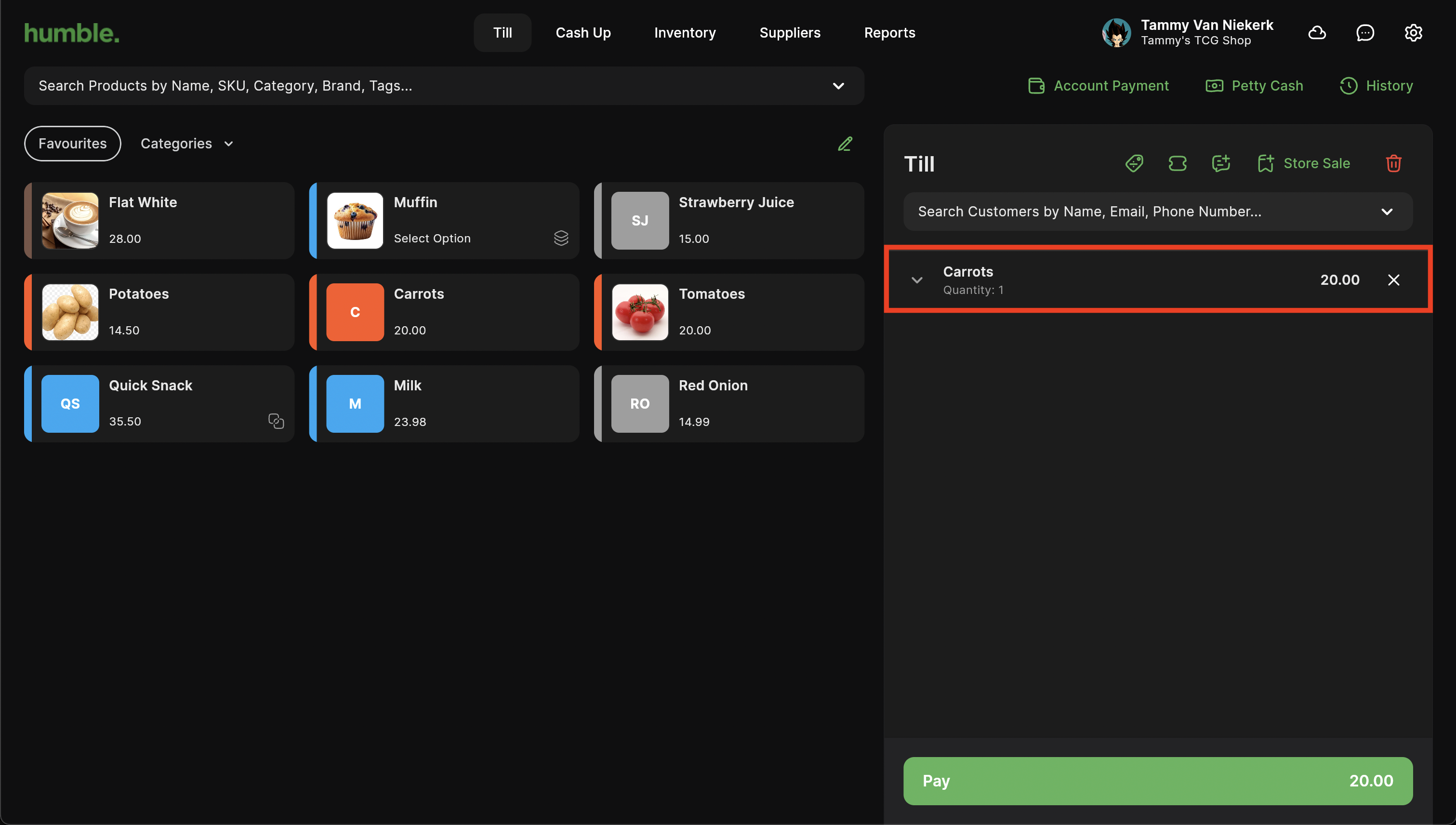Expand the Categories dropdown
The image size is (1456, 825).
[186, 144]
